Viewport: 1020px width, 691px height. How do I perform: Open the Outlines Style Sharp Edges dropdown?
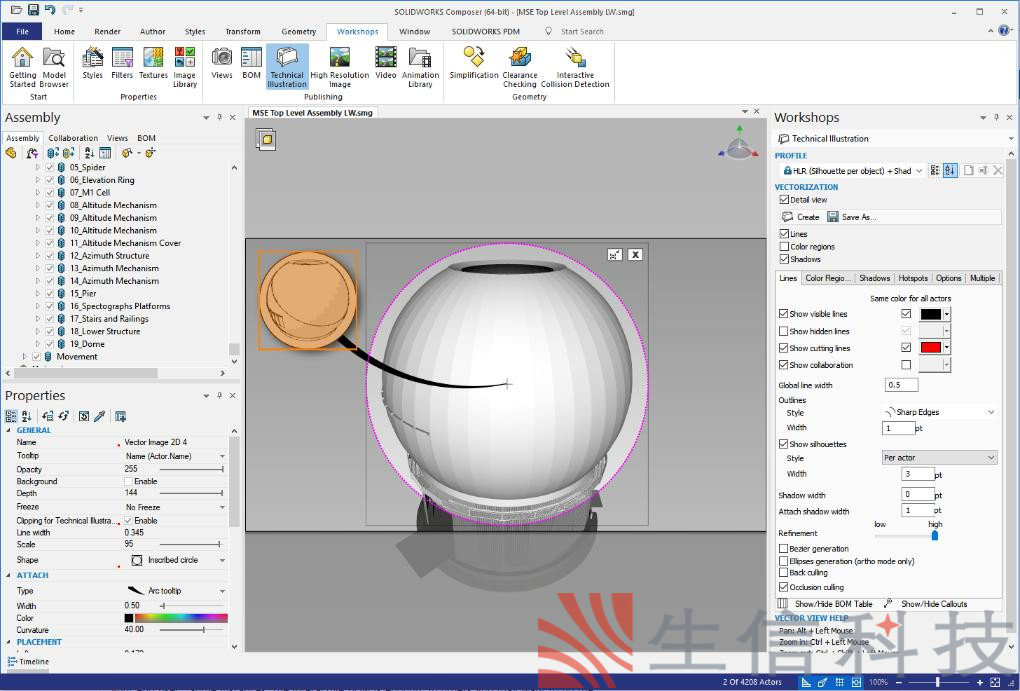click(939, 412)
